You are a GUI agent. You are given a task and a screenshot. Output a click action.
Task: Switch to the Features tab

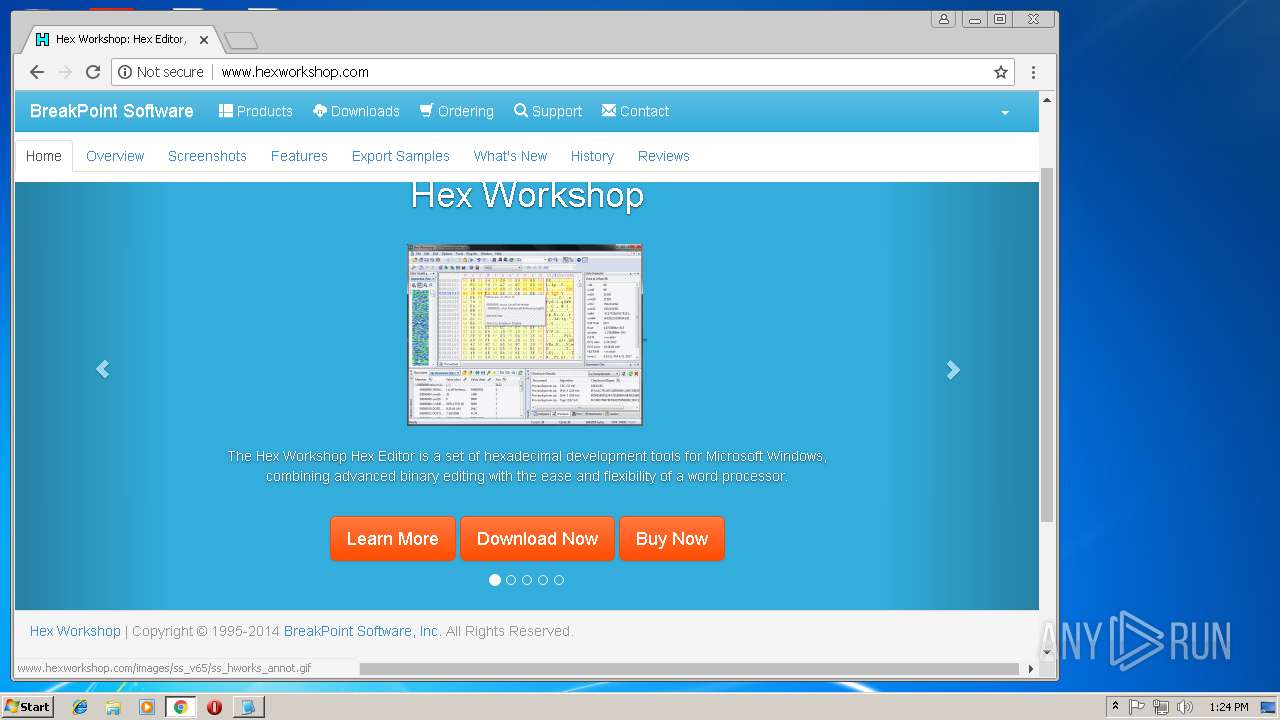point(299,156)
